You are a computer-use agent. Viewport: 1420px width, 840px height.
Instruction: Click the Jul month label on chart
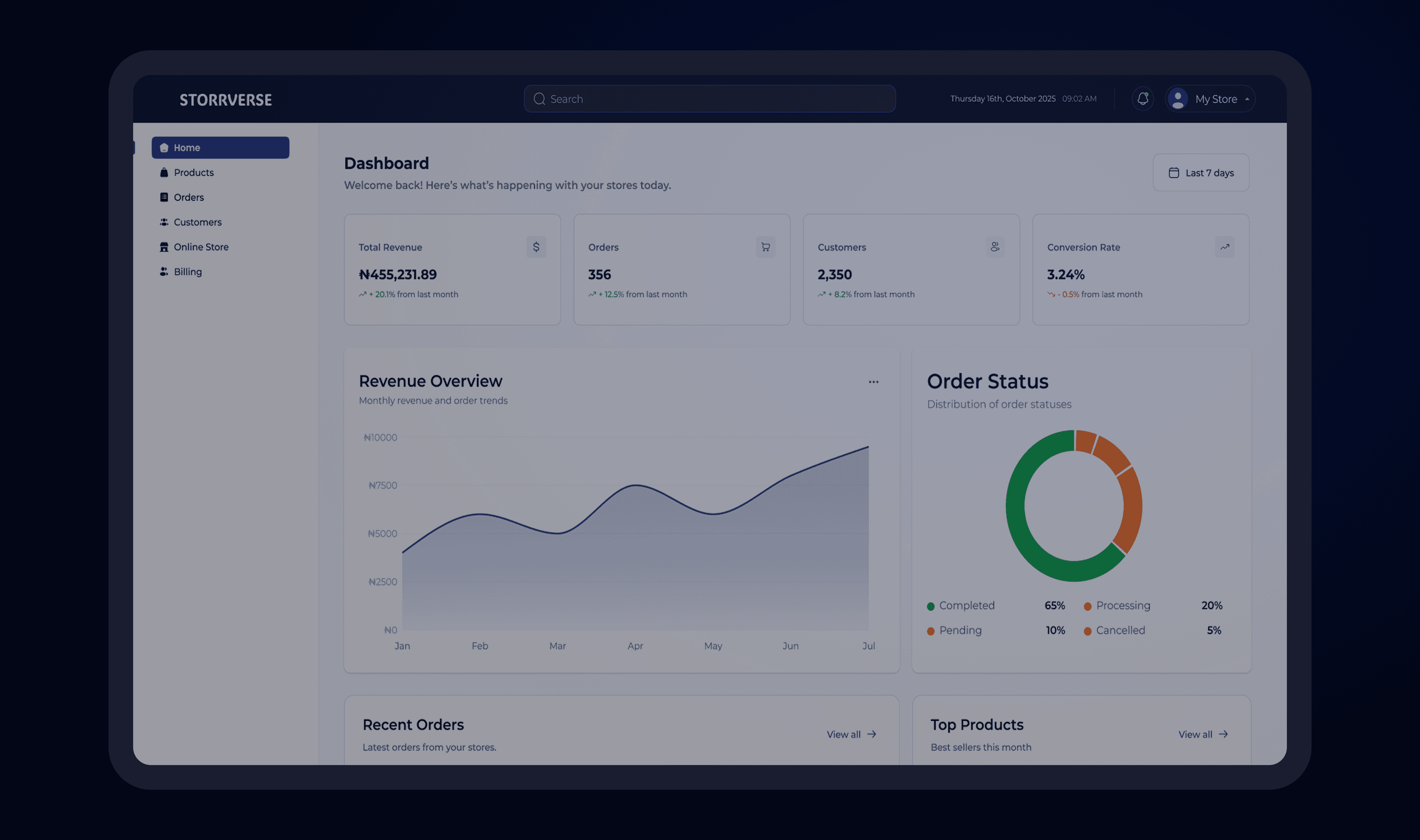coord(869,646)
